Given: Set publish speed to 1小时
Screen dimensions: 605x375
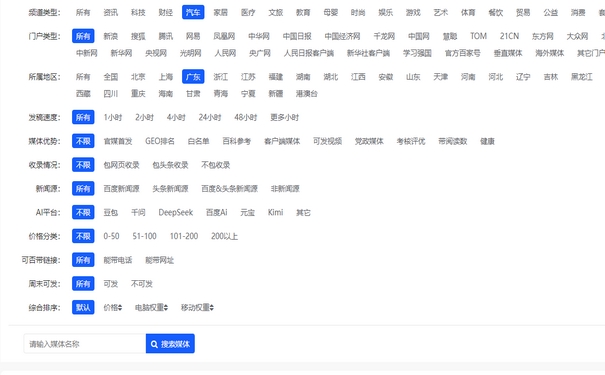Looking at the screenshot, I should (113, 117).
